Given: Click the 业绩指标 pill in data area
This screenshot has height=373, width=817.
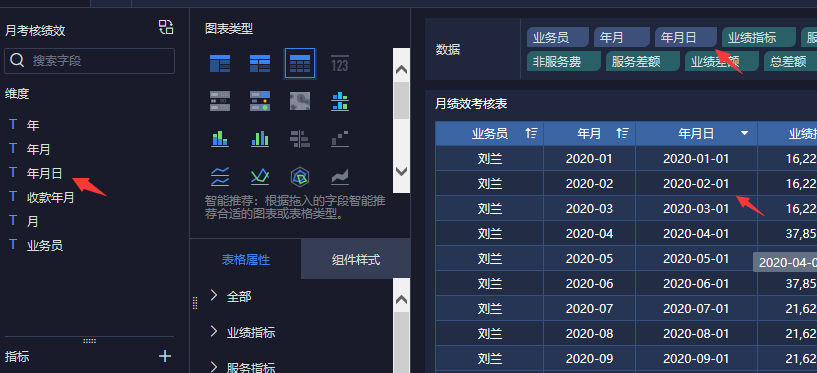Looking at the screenshot, I should (759, 38).
